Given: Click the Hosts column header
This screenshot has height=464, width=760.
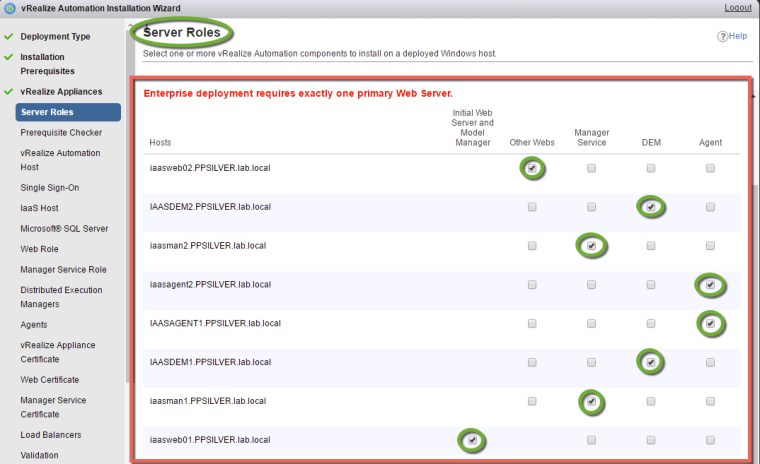Looking at the screenshot, I should pos(160,143).
